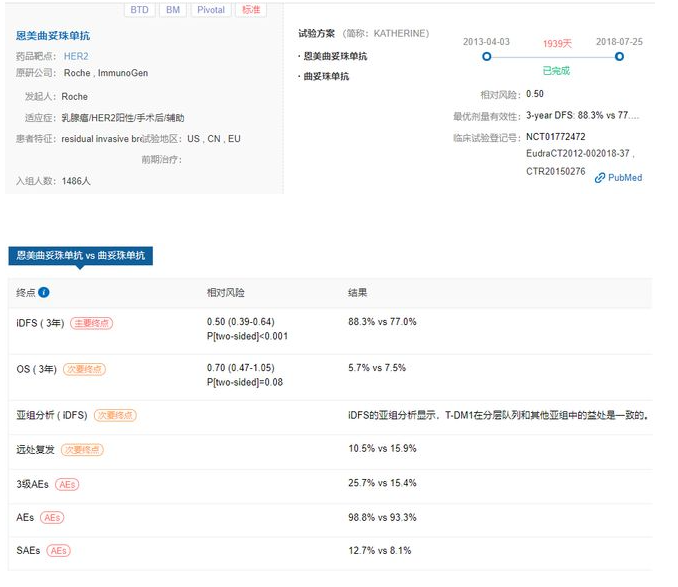Click the 98.8% vs 93.3% result
Image resolution: width=678 pixels, height=587 pixels.
click(382, 517)
